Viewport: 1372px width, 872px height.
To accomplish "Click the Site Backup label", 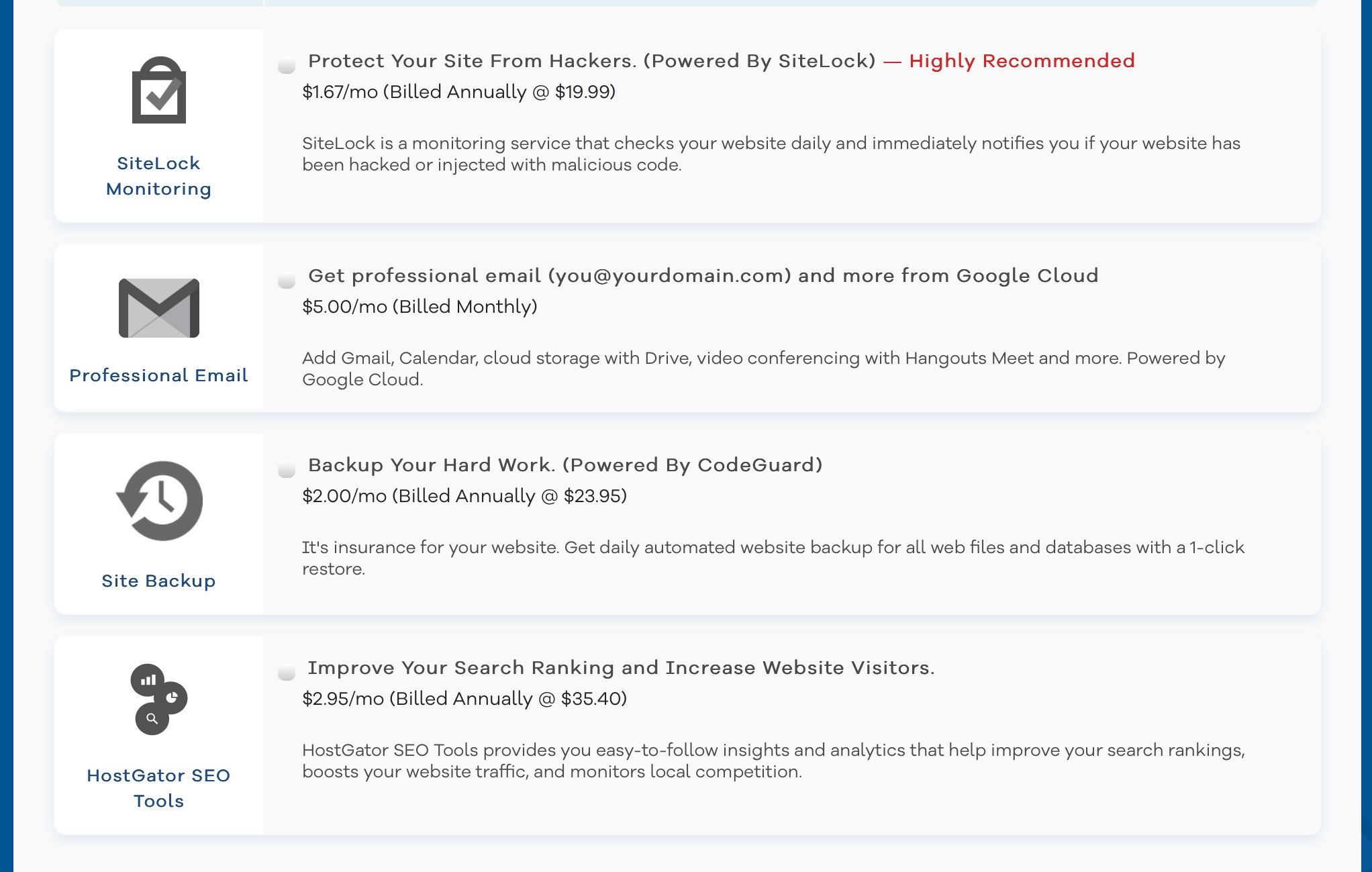I will click(x=159, y=581).
